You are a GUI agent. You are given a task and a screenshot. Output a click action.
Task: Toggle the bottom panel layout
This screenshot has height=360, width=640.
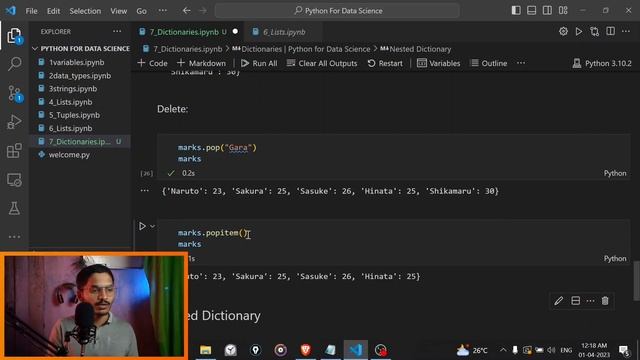(x=531, y=11)
